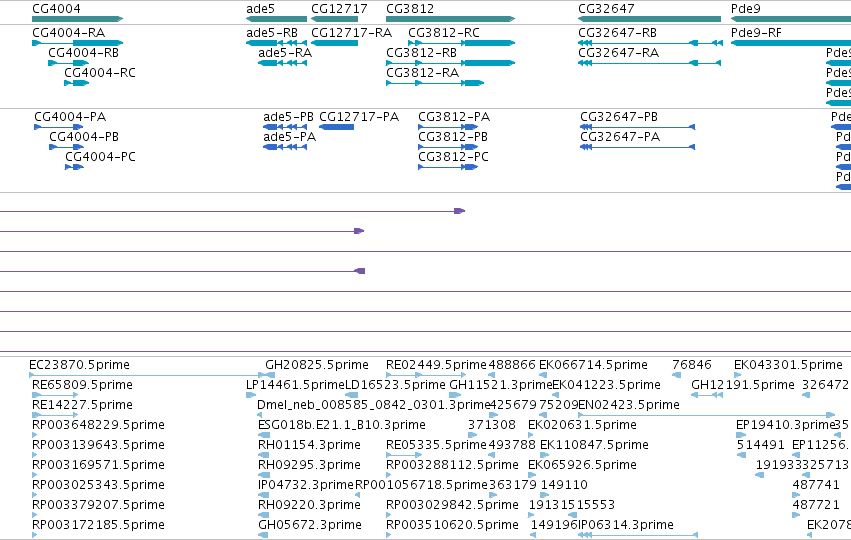This screenshot has height=540, width=851.
Task: Select transcript CG32647-RB
Action: (x=618, y=33)
